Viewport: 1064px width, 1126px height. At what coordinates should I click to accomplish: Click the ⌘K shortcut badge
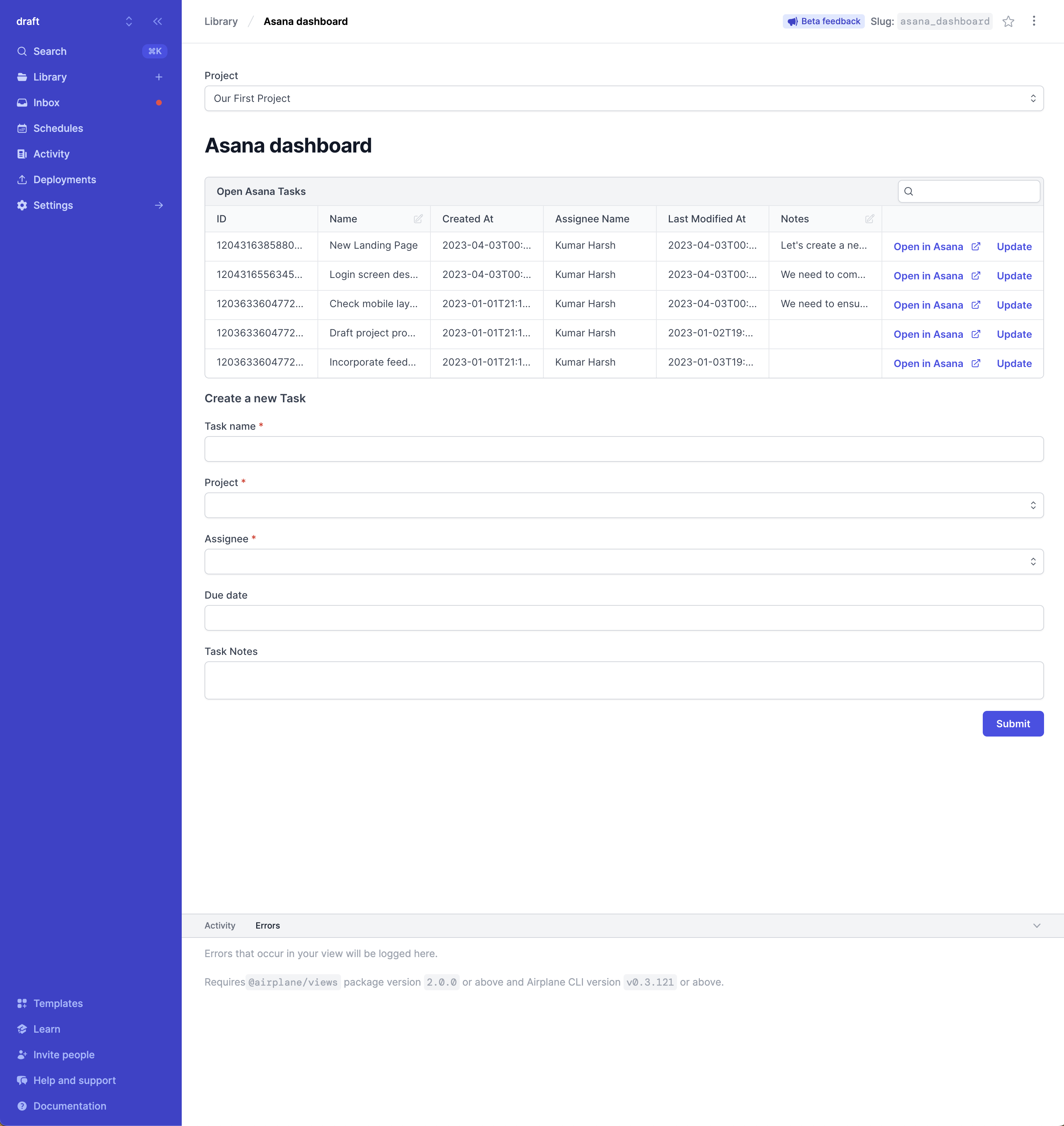point(155,52)
